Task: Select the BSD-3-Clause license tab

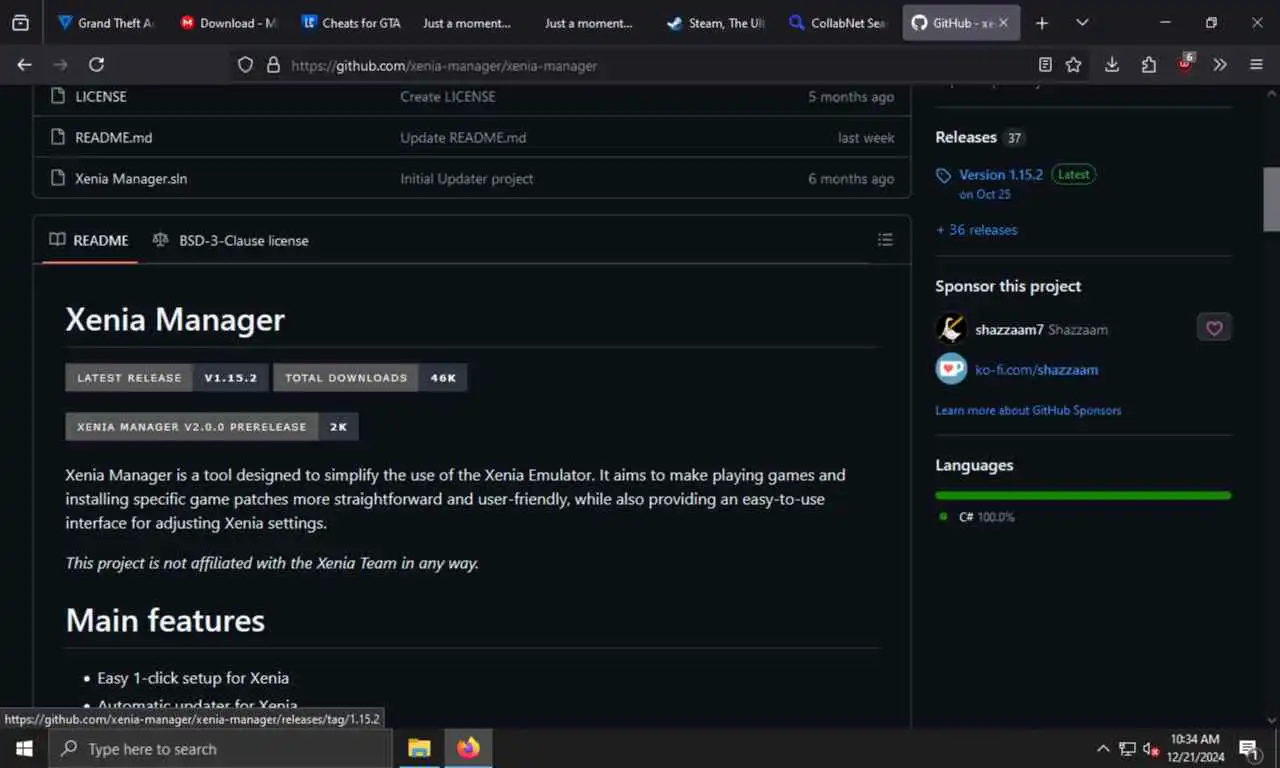Action: click(x=231, y=240)
